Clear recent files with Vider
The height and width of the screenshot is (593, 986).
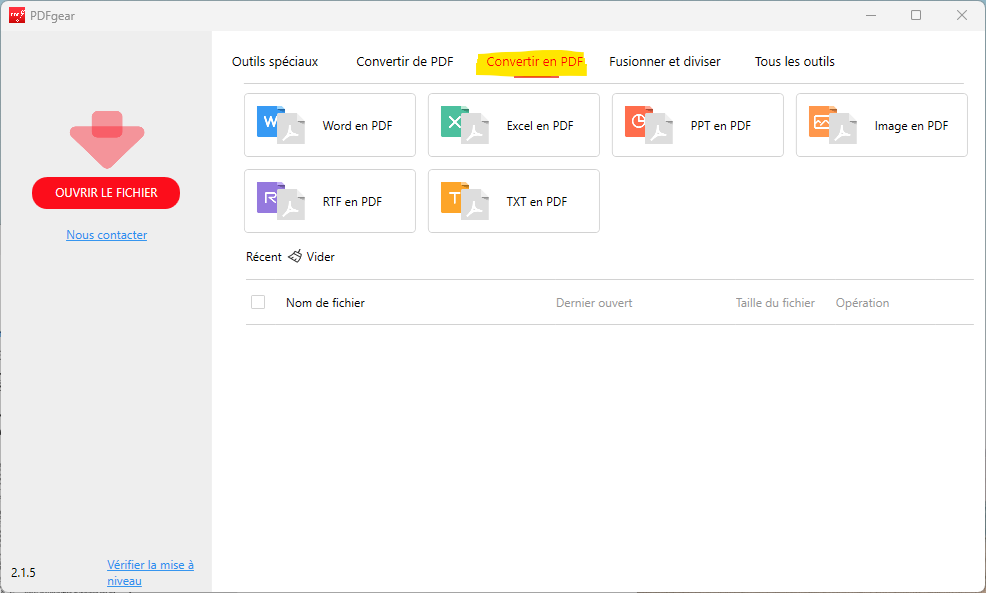click(x=321, y=257)
